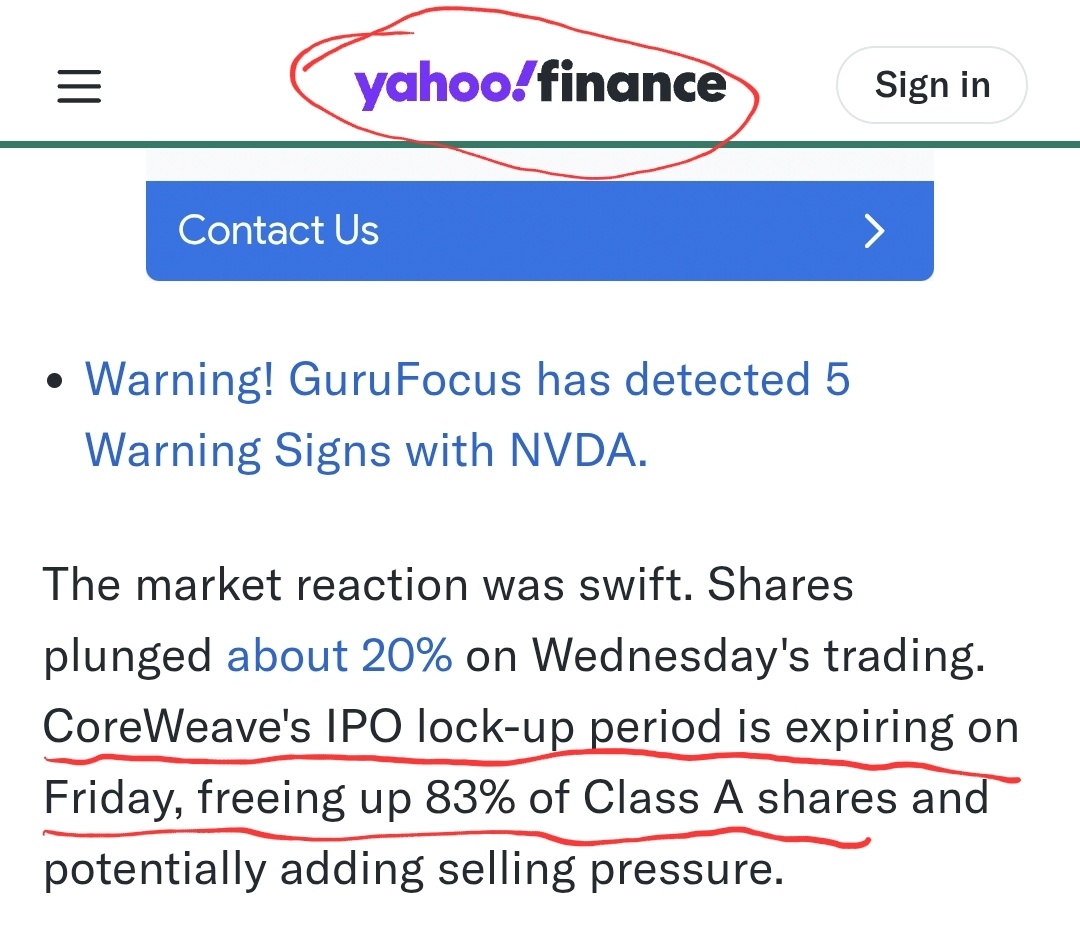Open the GuruFocus has detected 5 link
The height and width of the screenshot is (949, 1080).
569,379
